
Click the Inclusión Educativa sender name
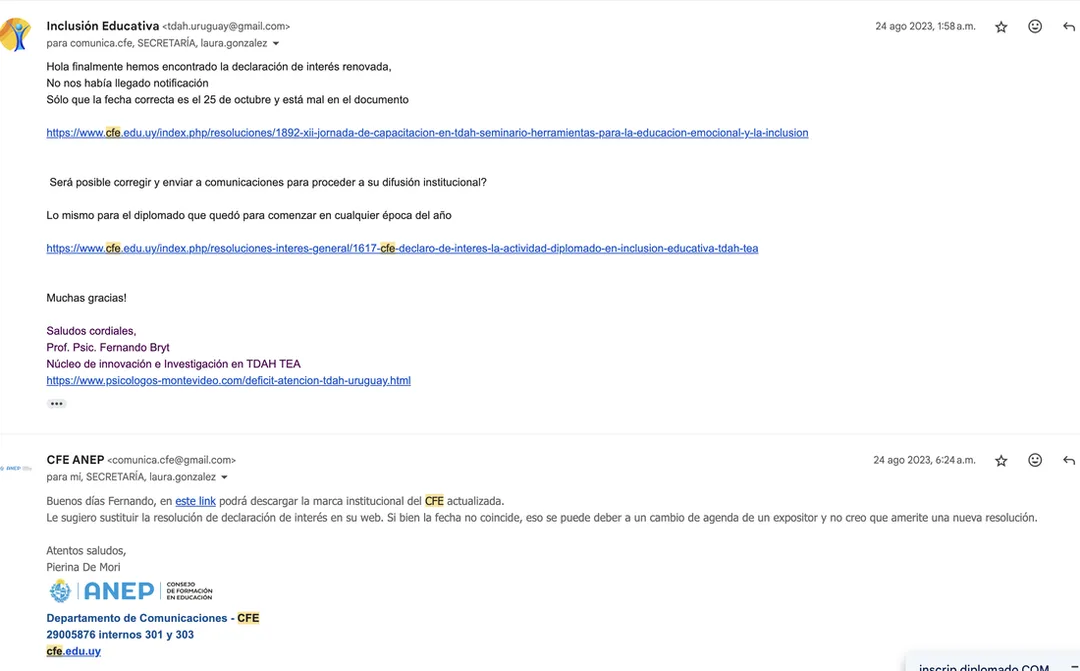[x=103, y=26]
